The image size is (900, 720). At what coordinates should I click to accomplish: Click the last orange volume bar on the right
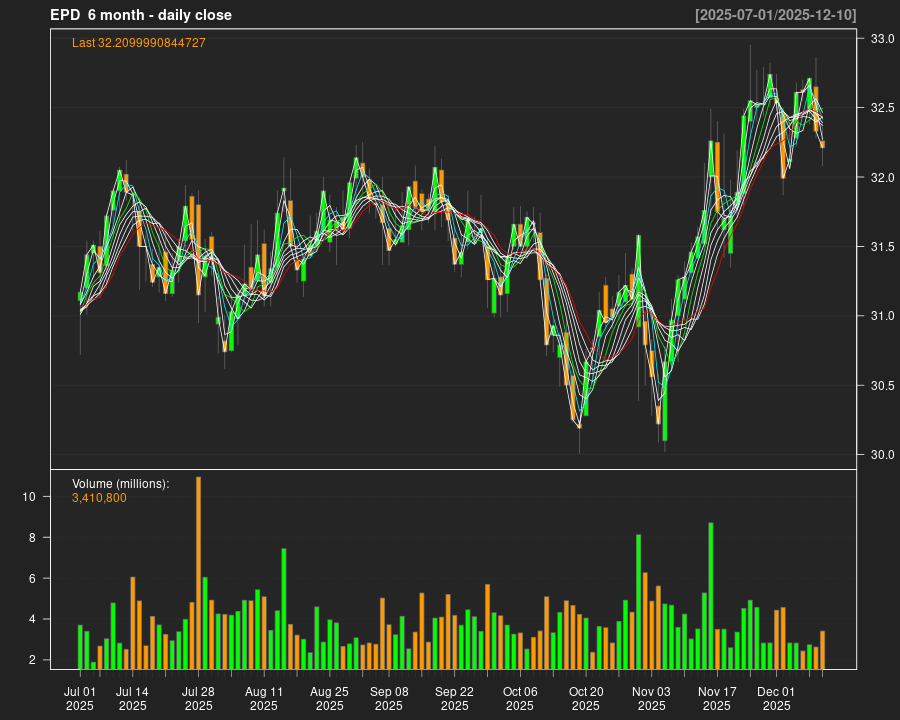(x=822, y=649)
